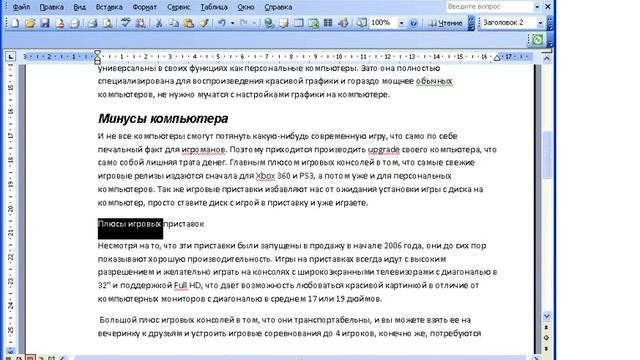Viewport: 640px width, 360px height.
Task: Insert a Microsoft Excel worksheet
Action: 313,23
